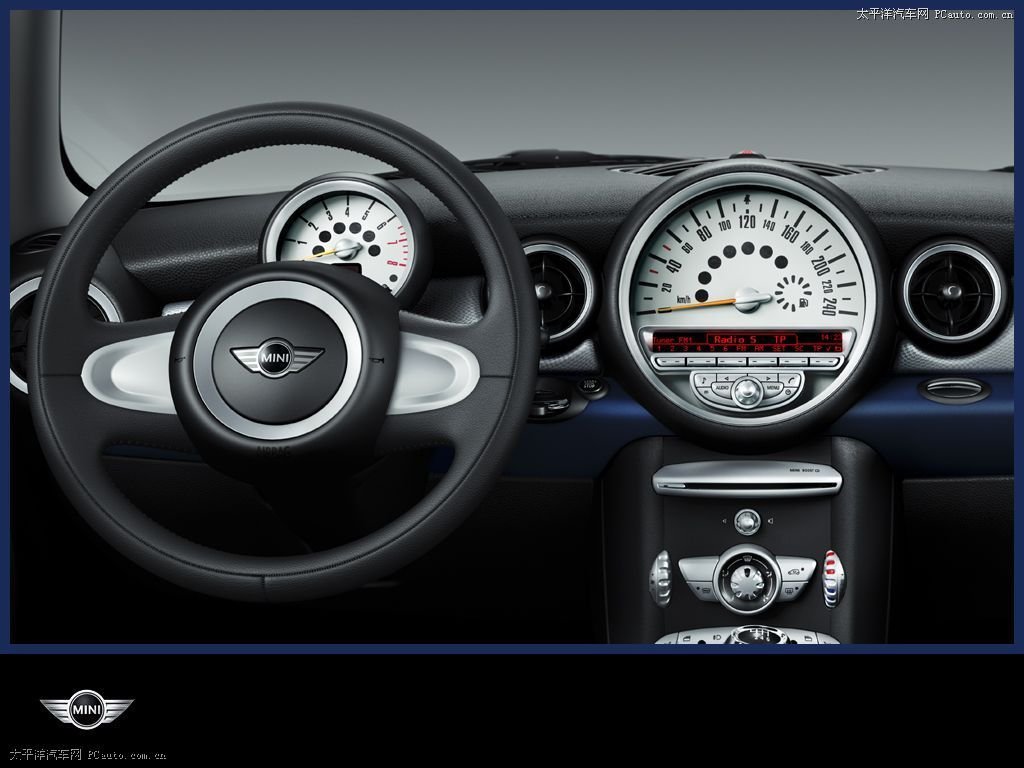This screenshot has width=1024, height=768.
Task: Click the round knob between AUDIO and MENU
Action: pyautogui.click(x=747, y=391)
